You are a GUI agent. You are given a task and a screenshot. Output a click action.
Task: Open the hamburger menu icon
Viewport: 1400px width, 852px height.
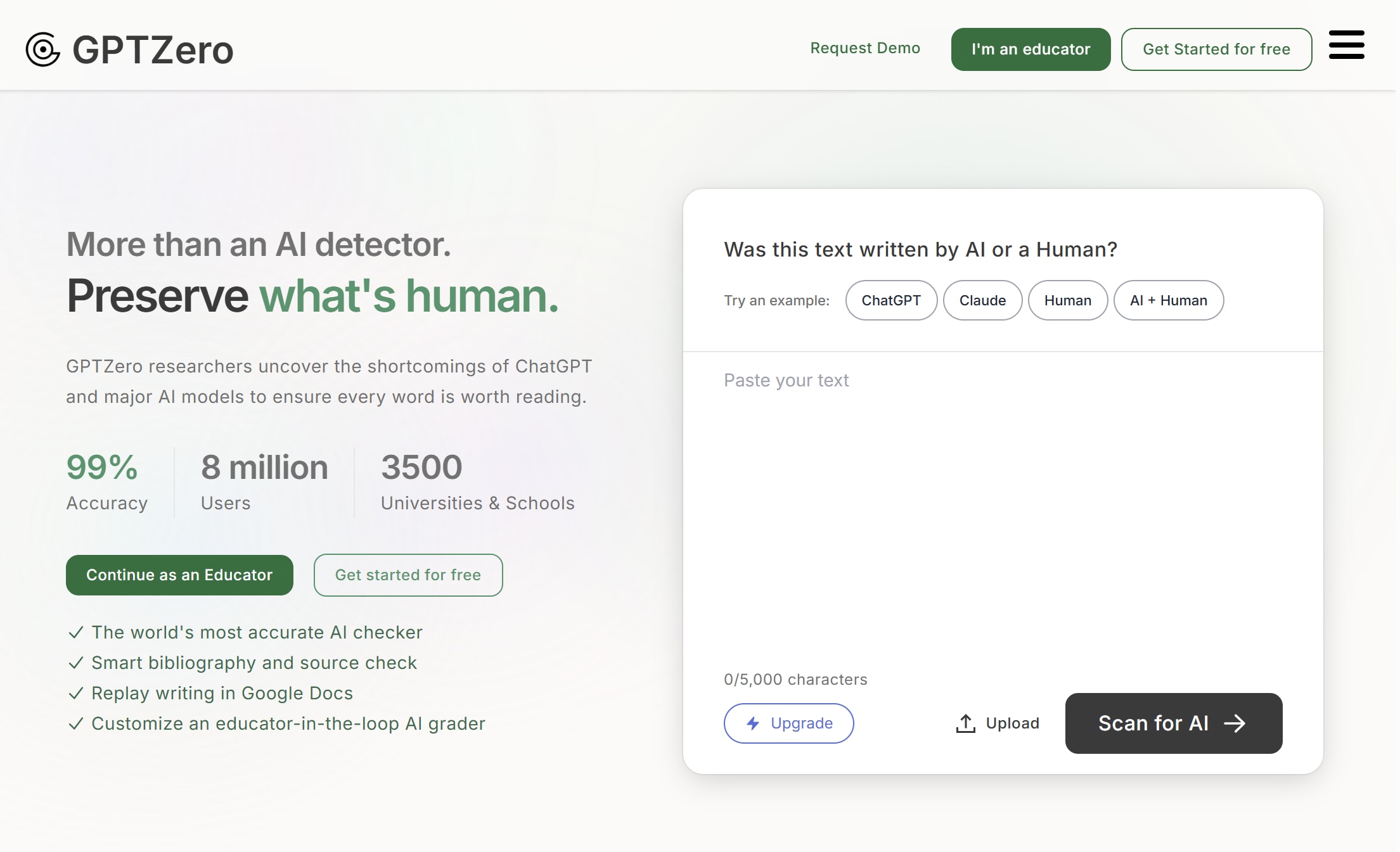[1346, 45]
